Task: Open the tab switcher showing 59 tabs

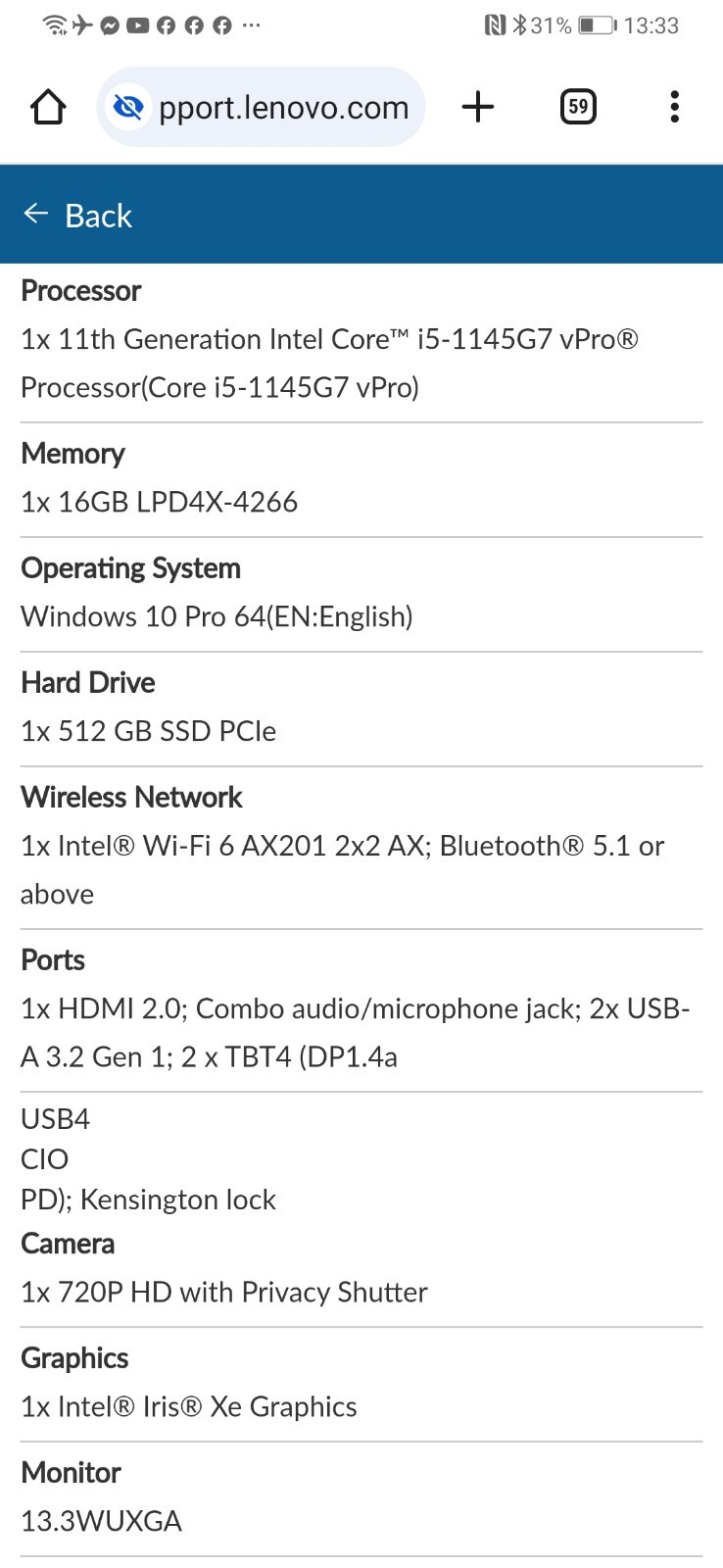Action: [x=578, y=107]
